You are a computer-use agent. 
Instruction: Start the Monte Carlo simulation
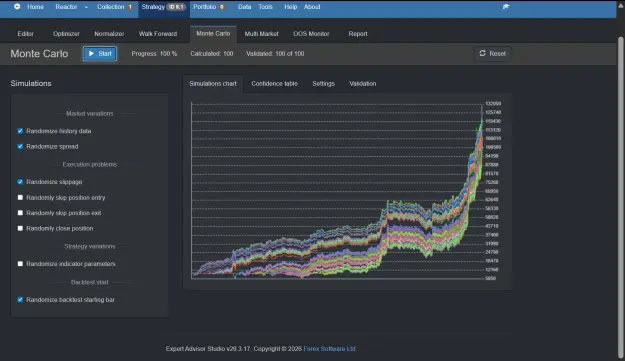(x=100, y=53)
